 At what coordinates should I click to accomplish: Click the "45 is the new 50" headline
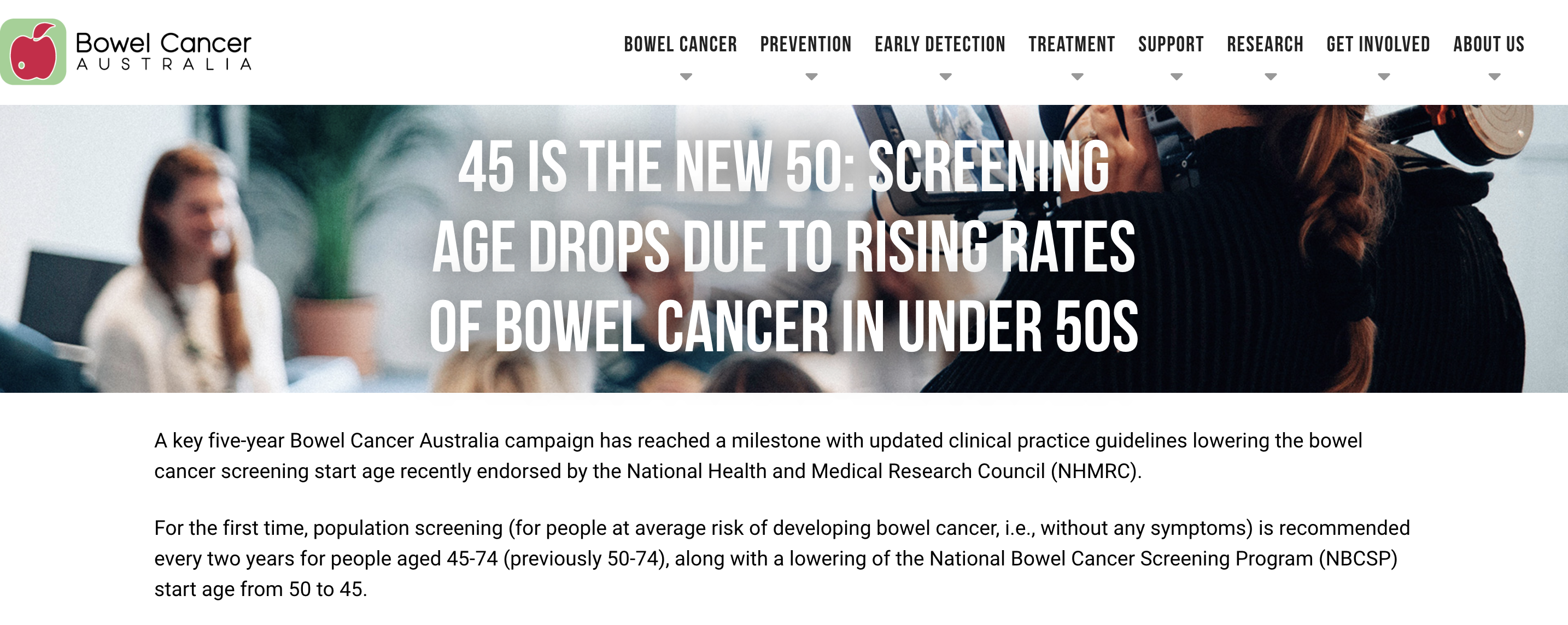[x=783, y=246]
